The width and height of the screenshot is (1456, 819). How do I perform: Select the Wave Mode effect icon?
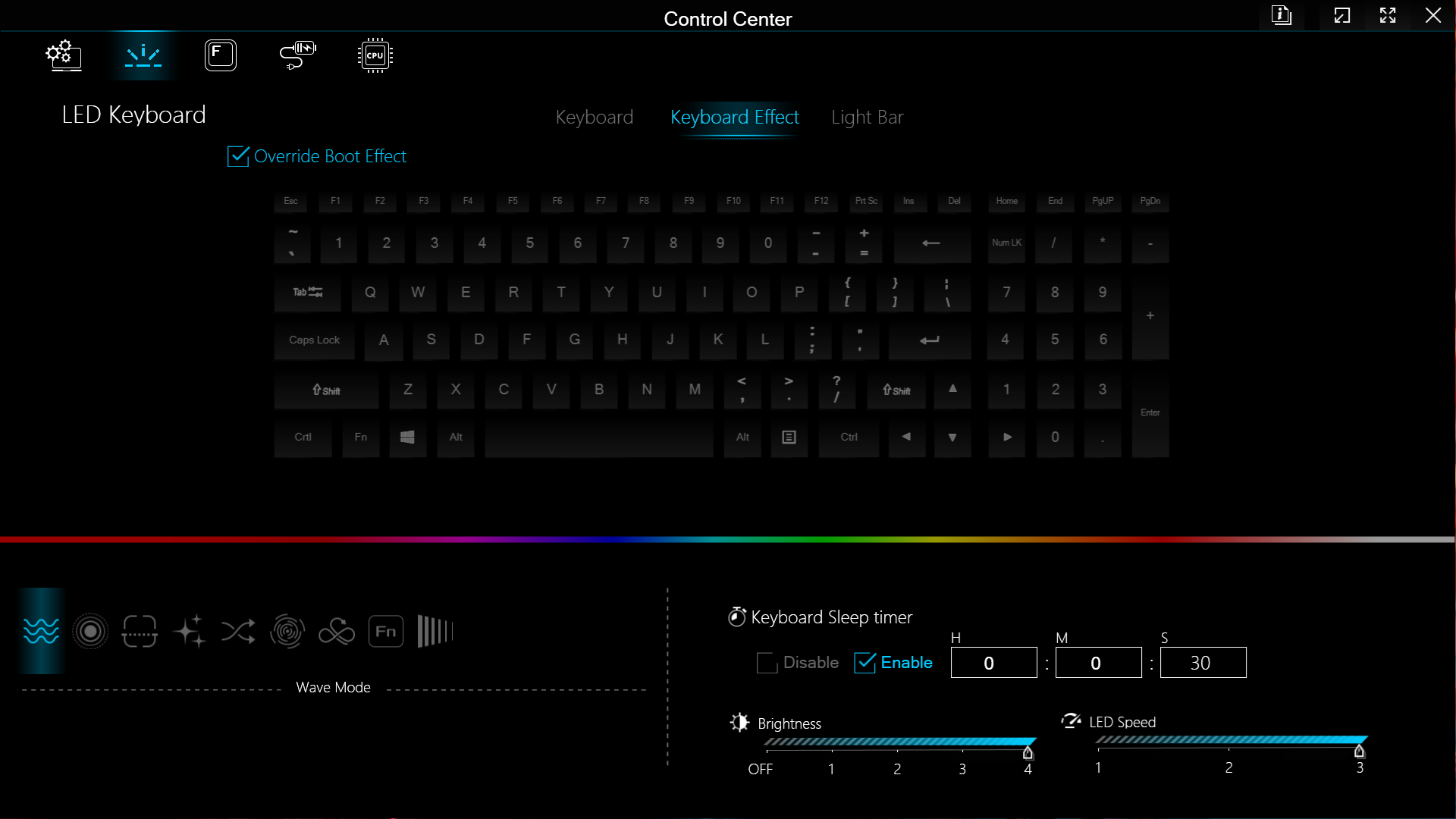click(x=41, y=631)
